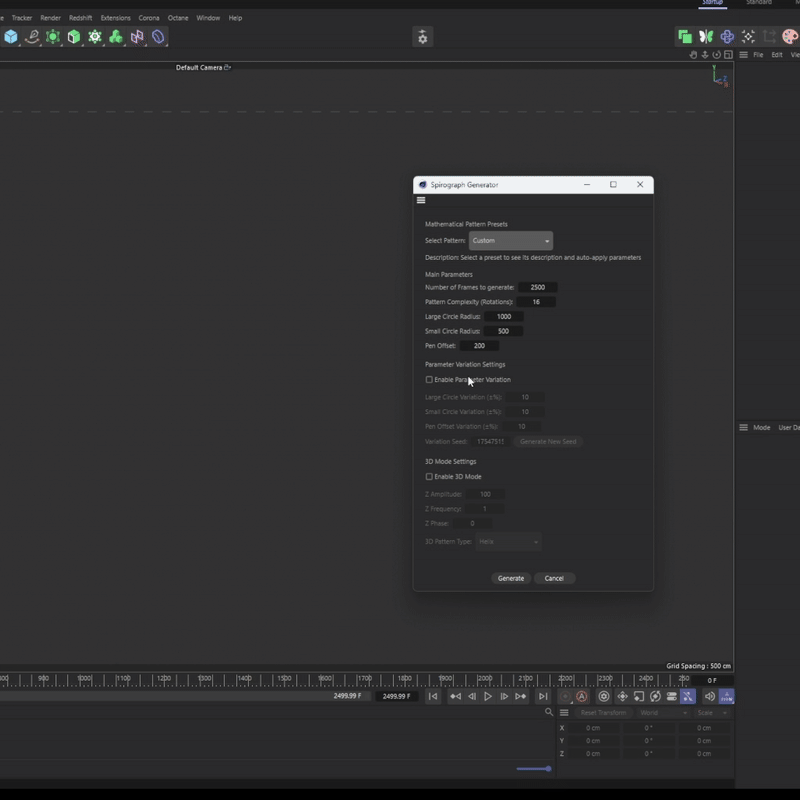Image resolution: width=800 pixels, height=800 pixels.
Task: Enable Parameter Variation checkbox
Action: tap(429, 380)
